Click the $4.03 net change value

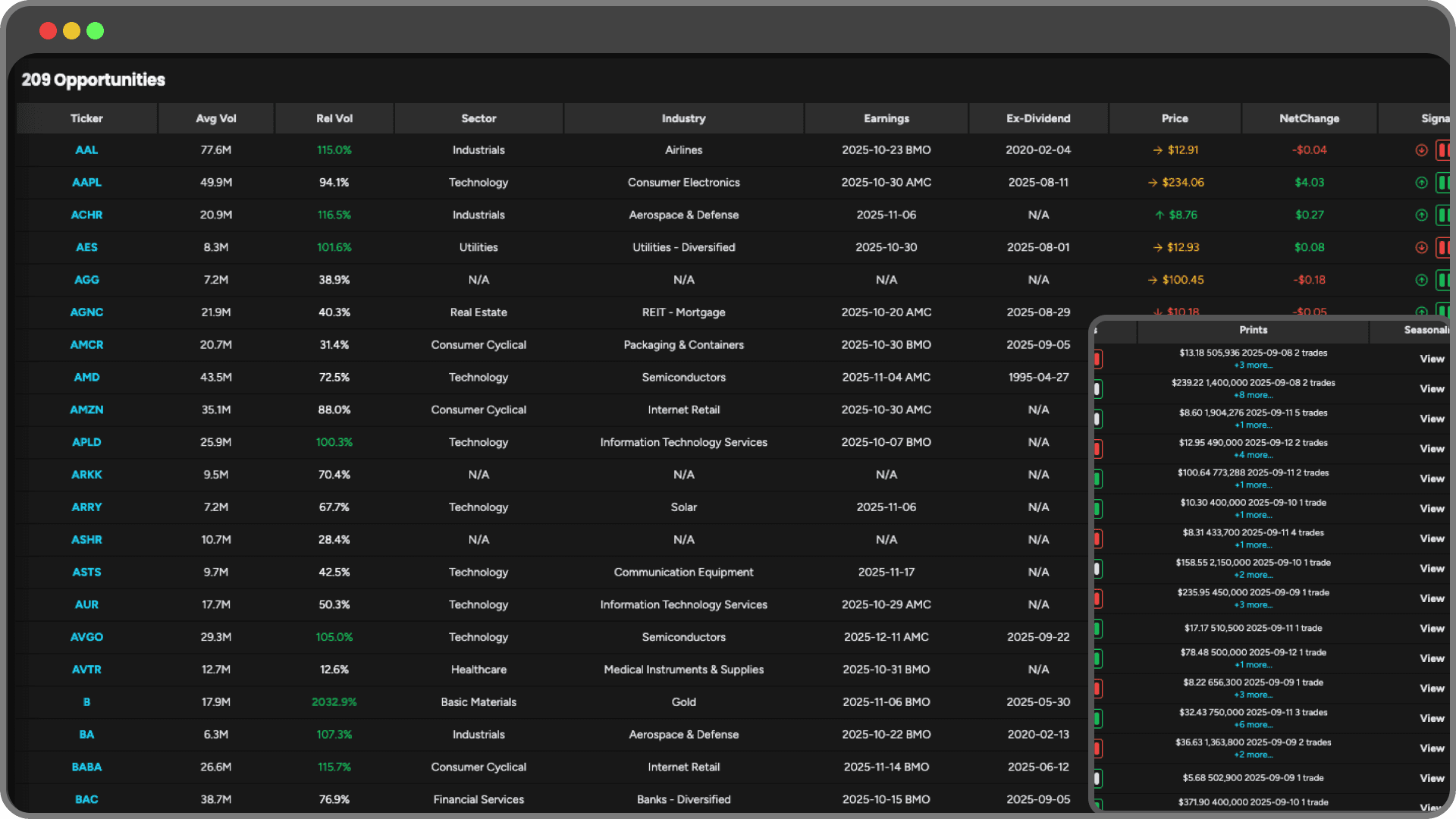(x=1309, y=183)
